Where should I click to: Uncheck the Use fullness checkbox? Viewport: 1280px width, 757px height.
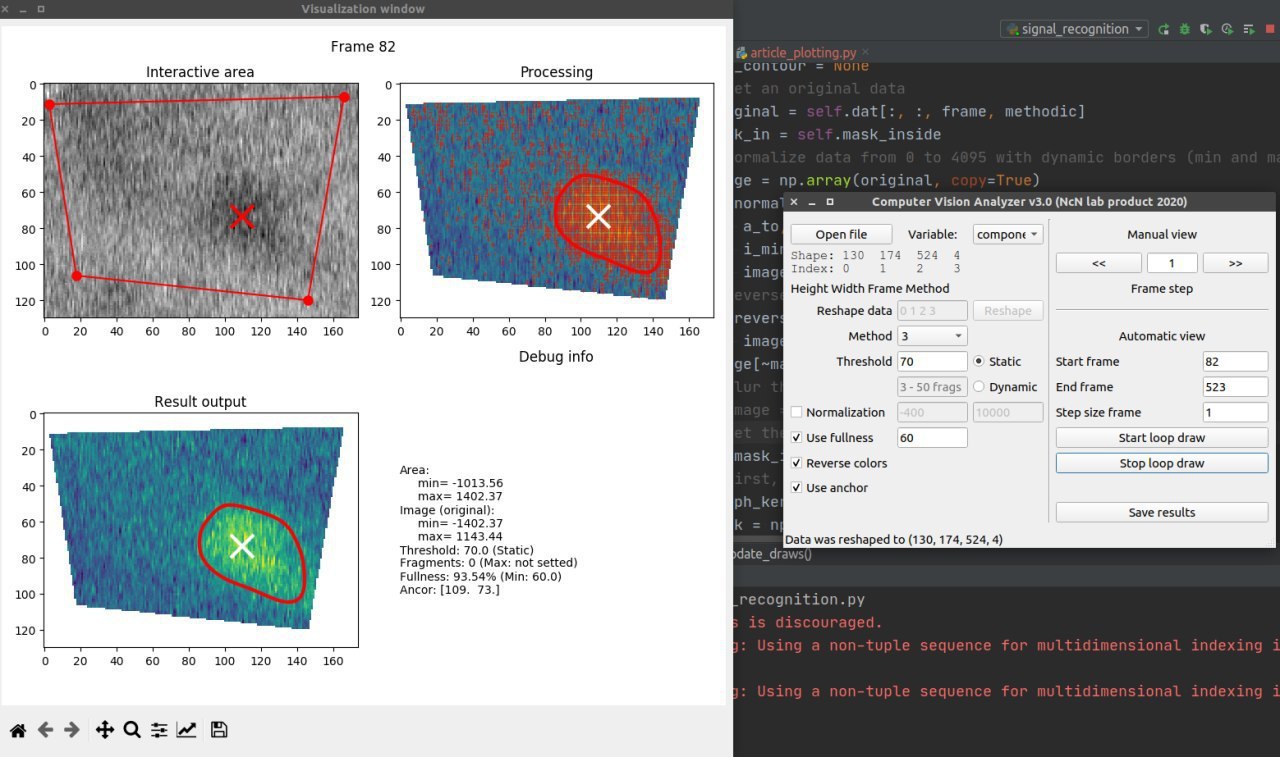click(x=797, y=438)
